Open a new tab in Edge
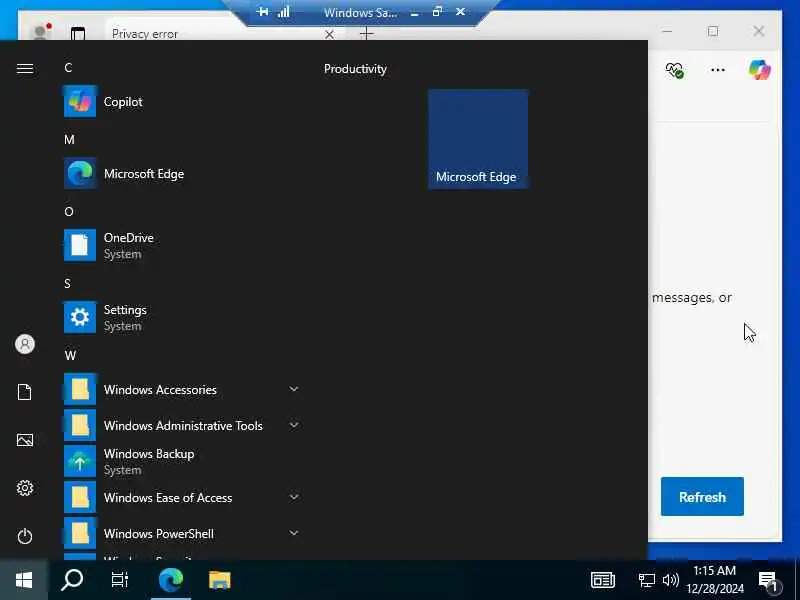Viewport: 800px width, 600px height. 366,34
